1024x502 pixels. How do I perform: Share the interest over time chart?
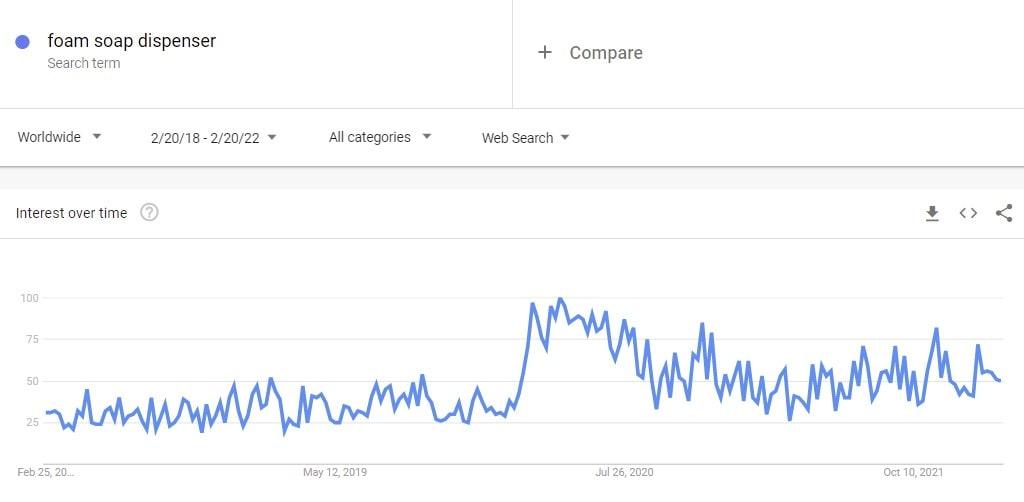point(1004,213)
